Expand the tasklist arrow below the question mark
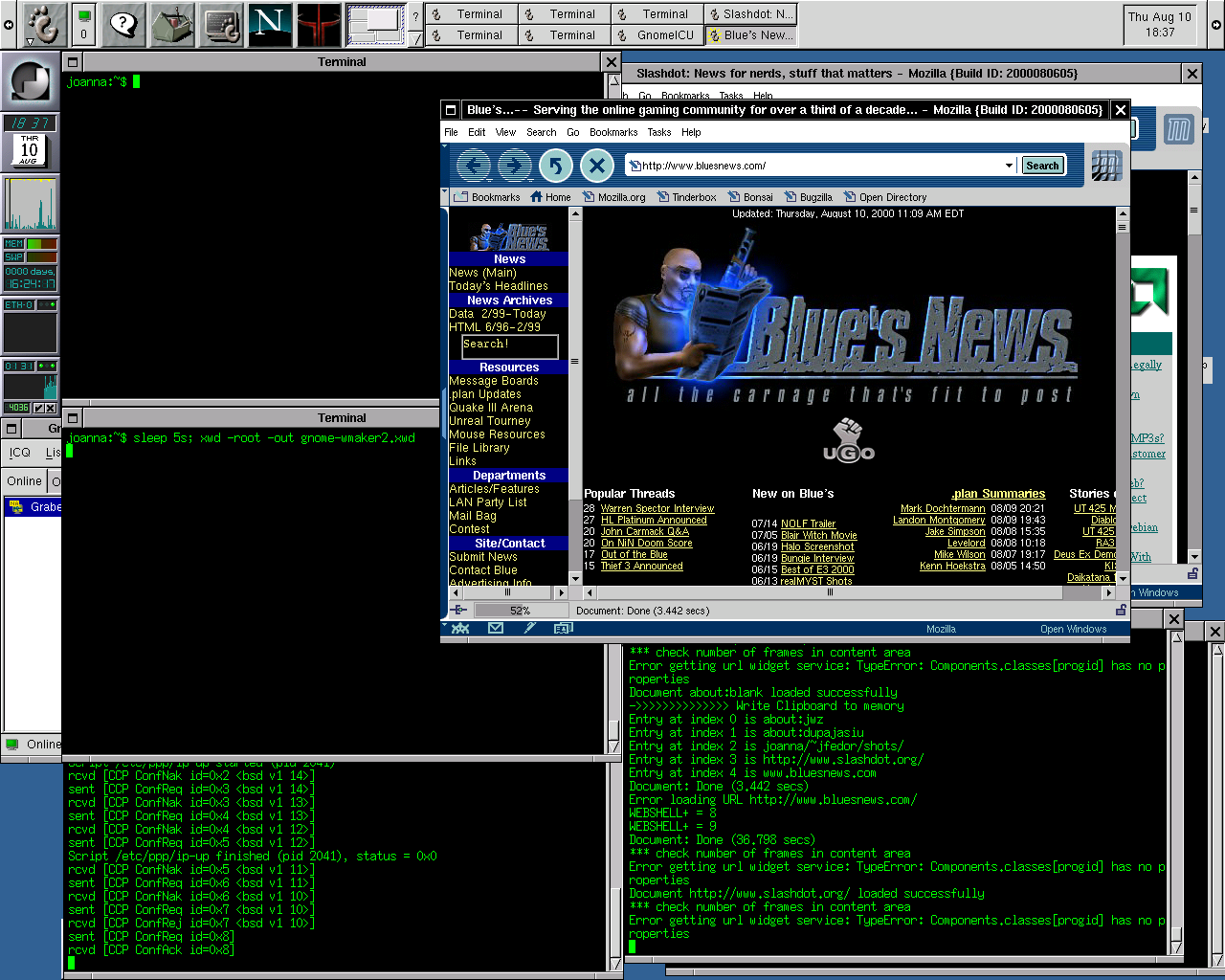 pyautogui.click(x=415, y=38)
